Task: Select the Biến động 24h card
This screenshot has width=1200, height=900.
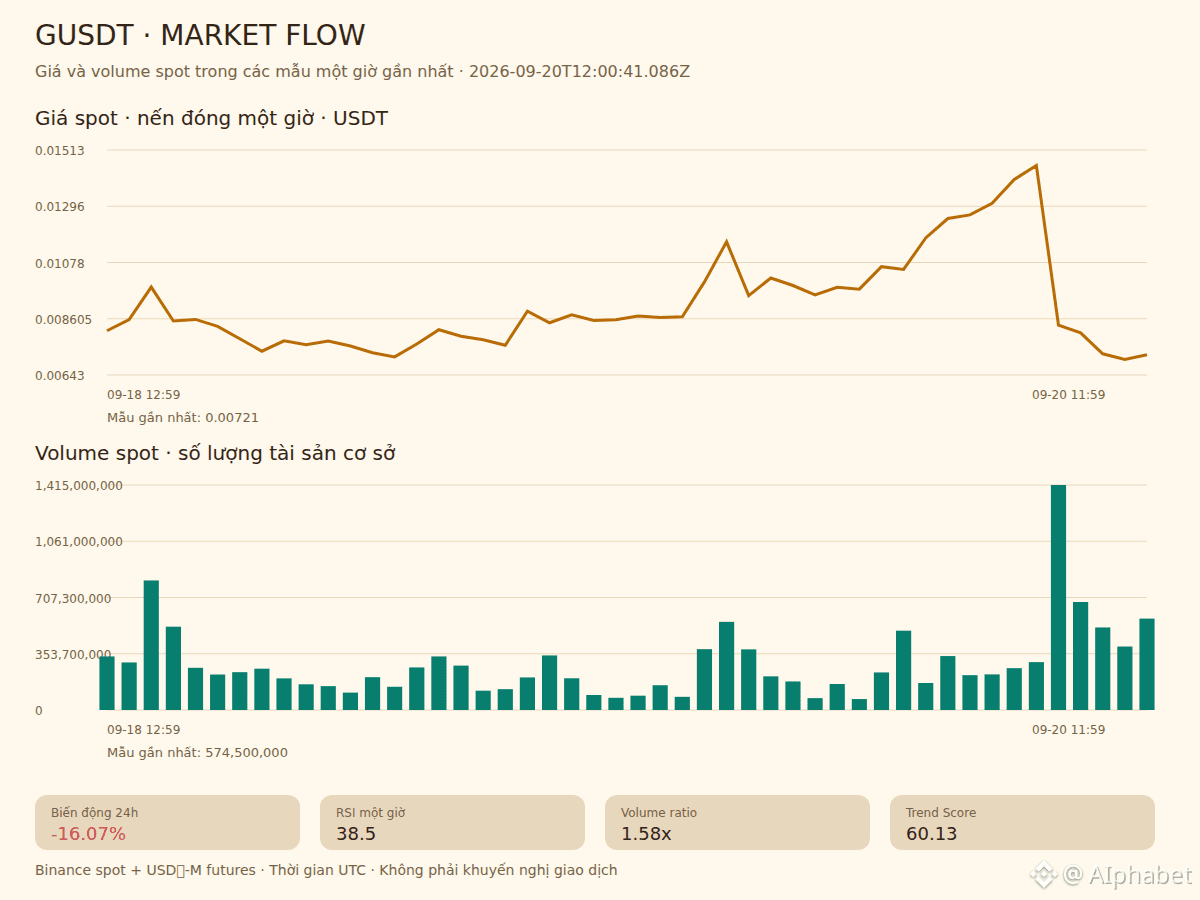Action: pyautogui.click(x=167, y=823)
